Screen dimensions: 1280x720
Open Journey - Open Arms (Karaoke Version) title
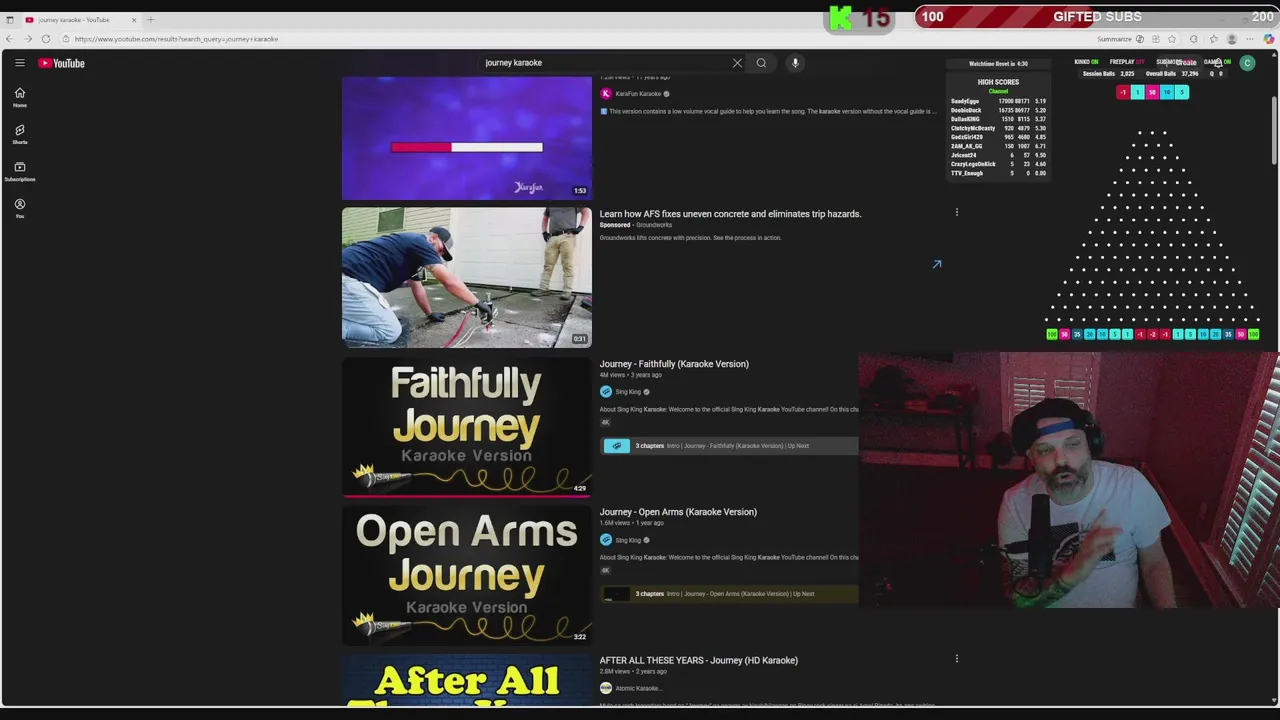pos(678,512)
